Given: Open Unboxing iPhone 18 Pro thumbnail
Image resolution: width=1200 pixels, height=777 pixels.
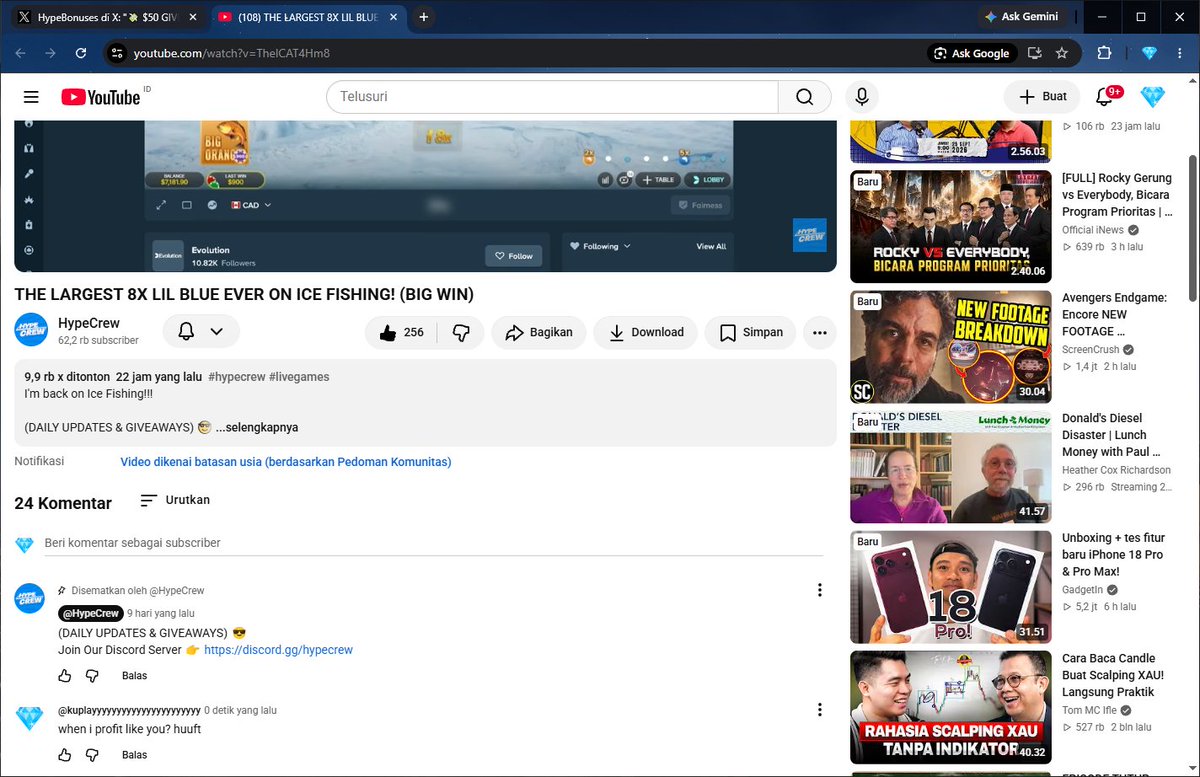Looking at the screenshot, I should tap(951, 587).
